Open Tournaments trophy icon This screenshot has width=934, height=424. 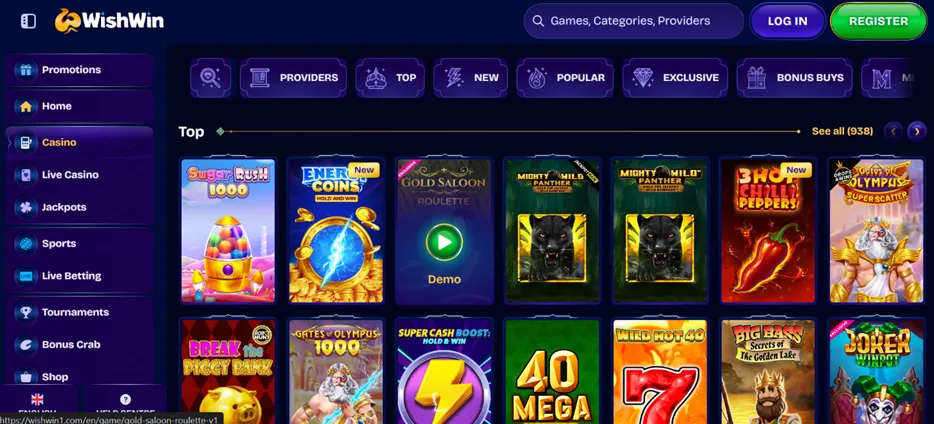26,313
